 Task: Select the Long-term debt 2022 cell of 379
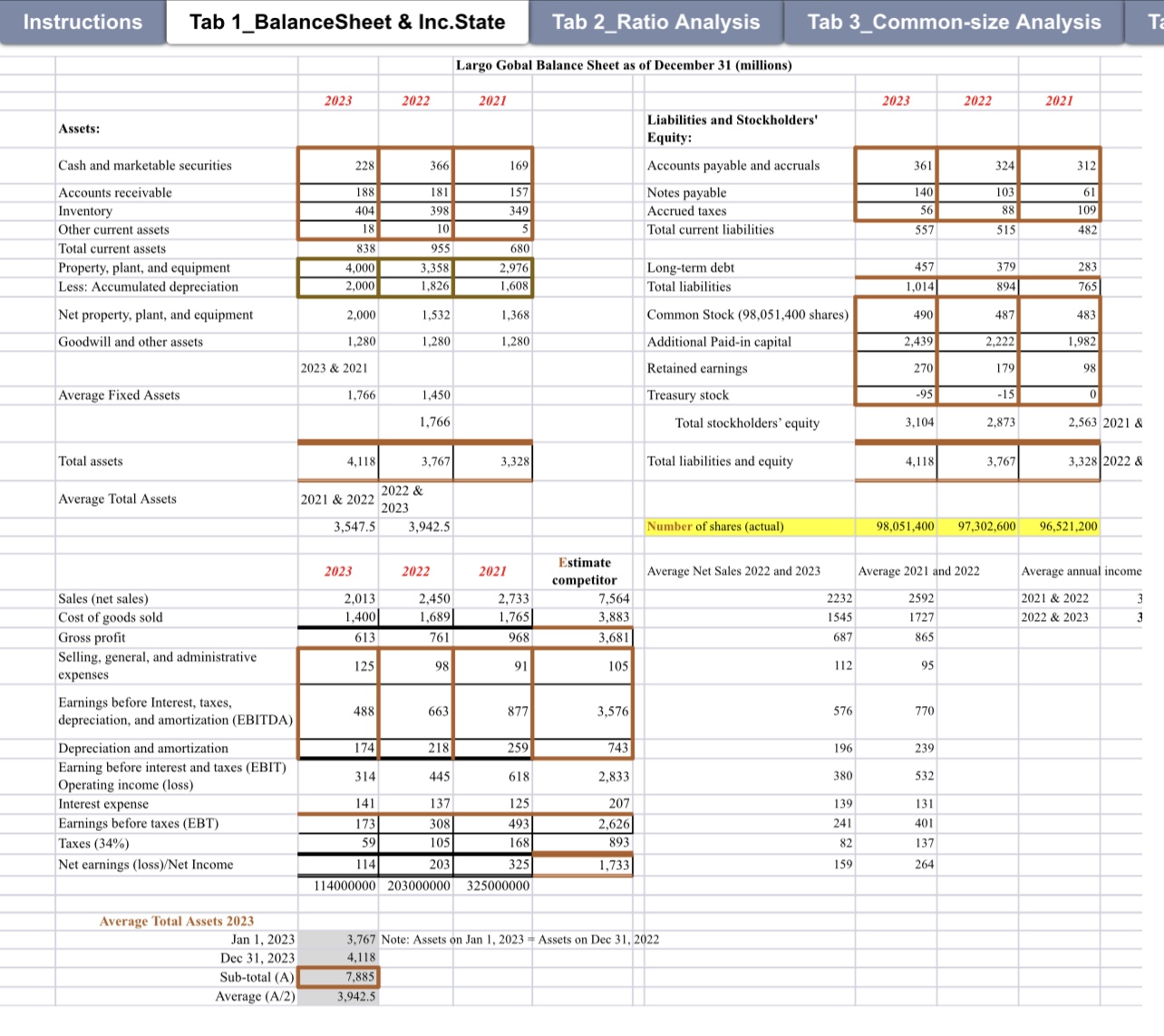pos(976,267)
